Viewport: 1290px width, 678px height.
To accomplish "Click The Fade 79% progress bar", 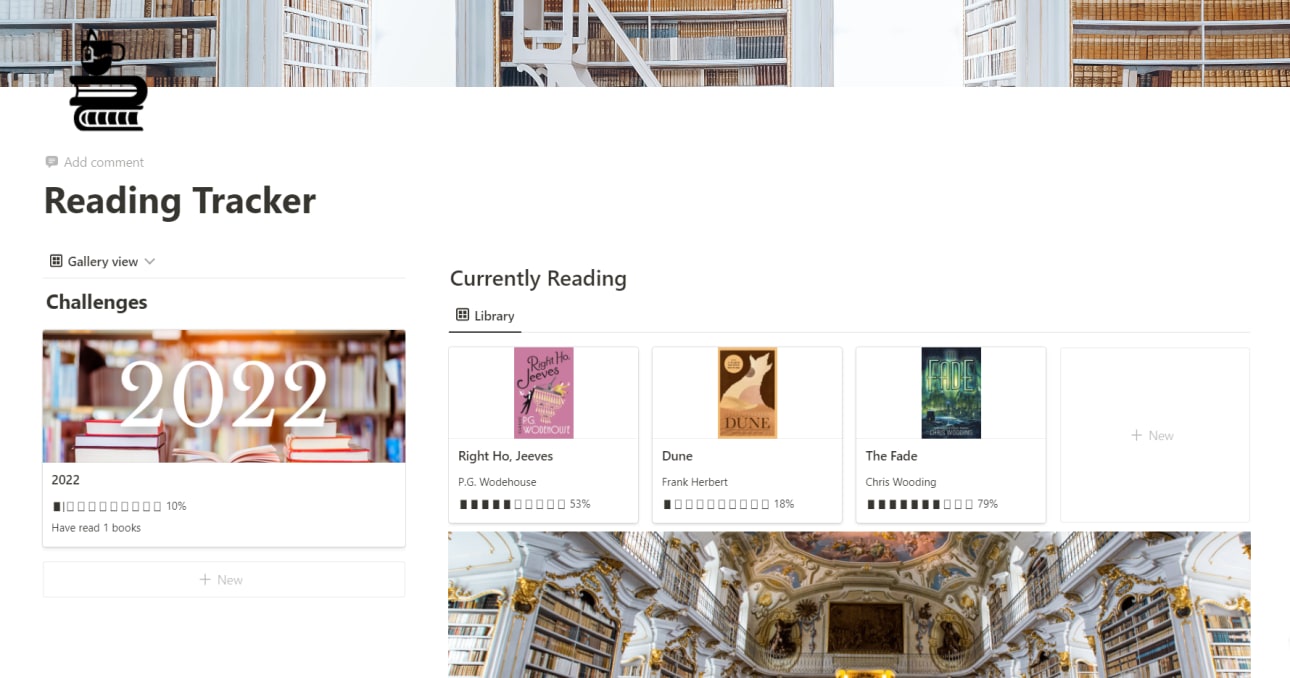I will pyautogui.click(x=932, y=504).
